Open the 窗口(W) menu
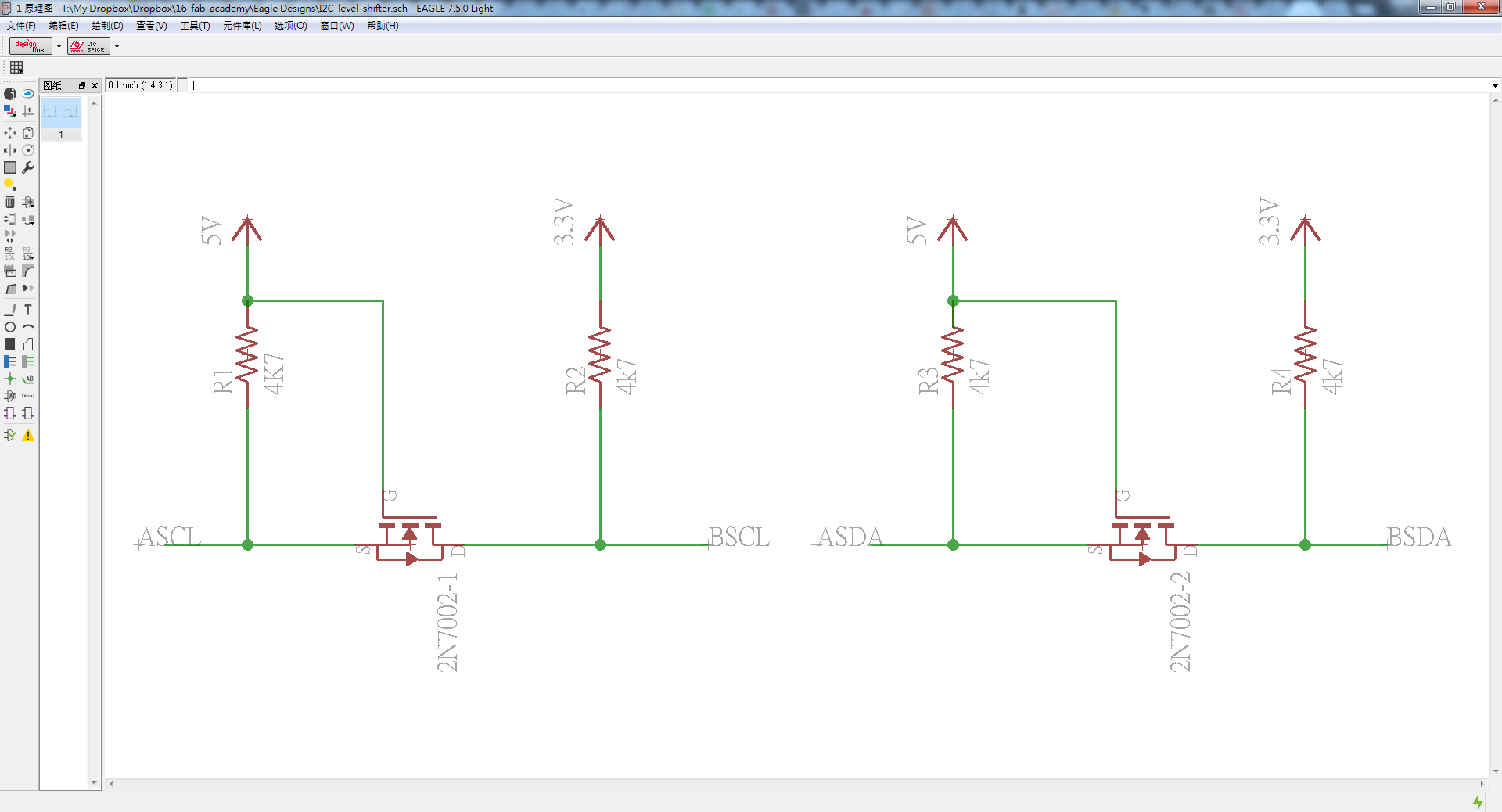The height and width of the screenshot is (812, 1502). pyautogui.click(x=337, y=26)
